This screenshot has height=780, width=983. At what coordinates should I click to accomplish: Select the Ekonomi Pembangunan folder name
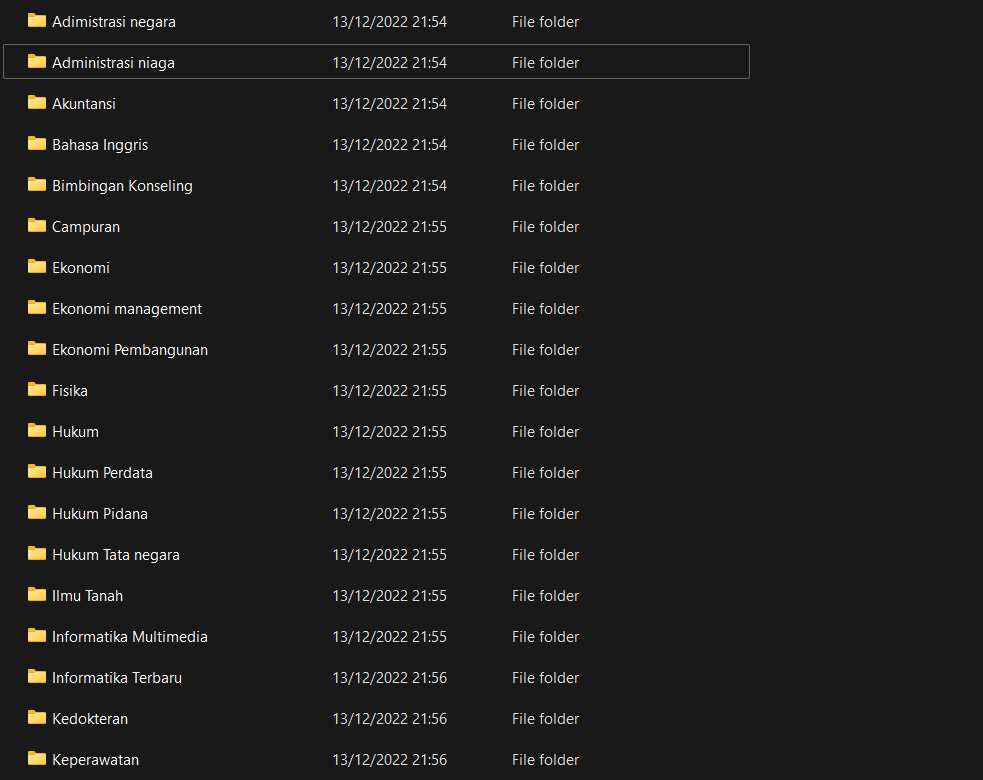click(x=130, y=350)
